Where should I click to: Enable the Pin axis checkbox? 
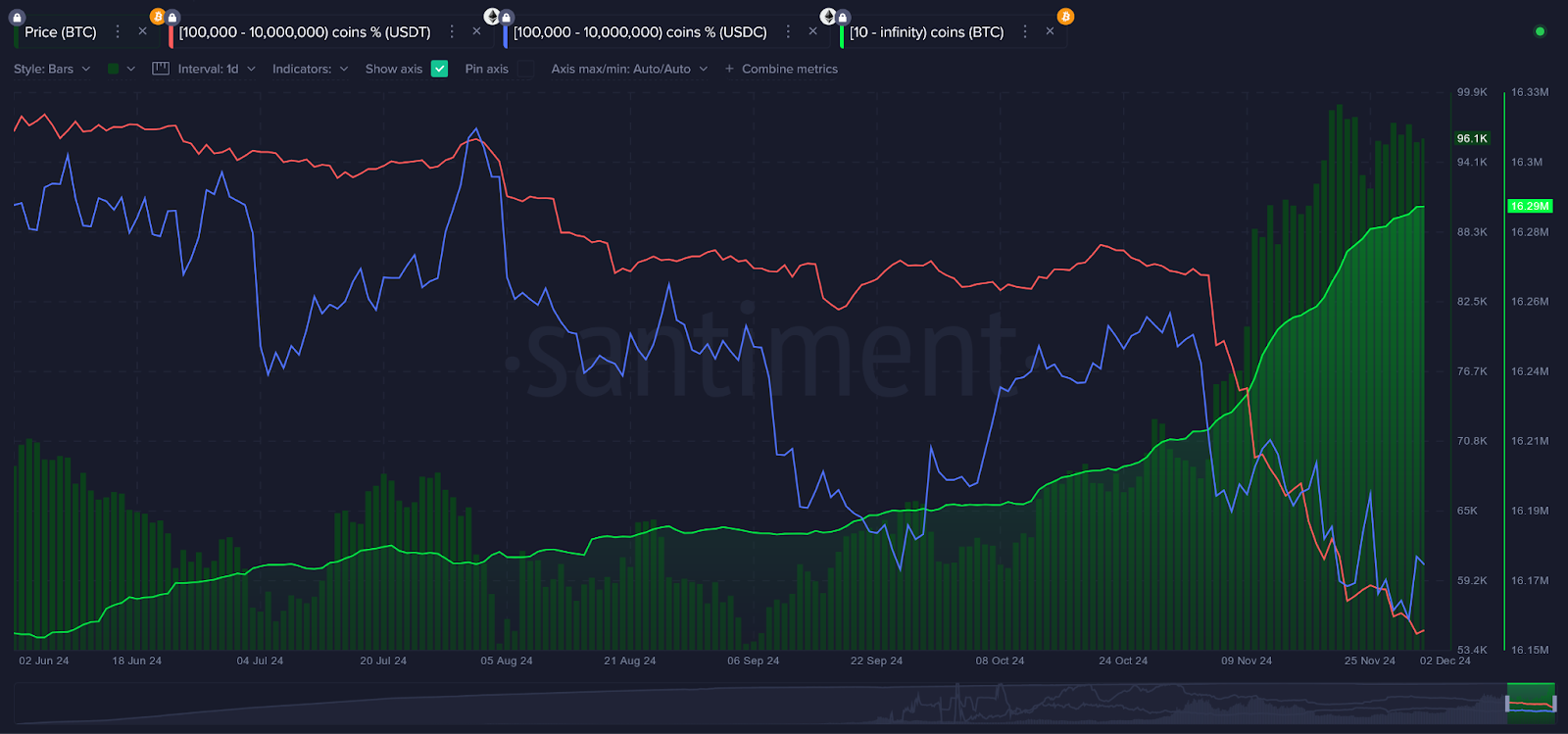(526, 69)
